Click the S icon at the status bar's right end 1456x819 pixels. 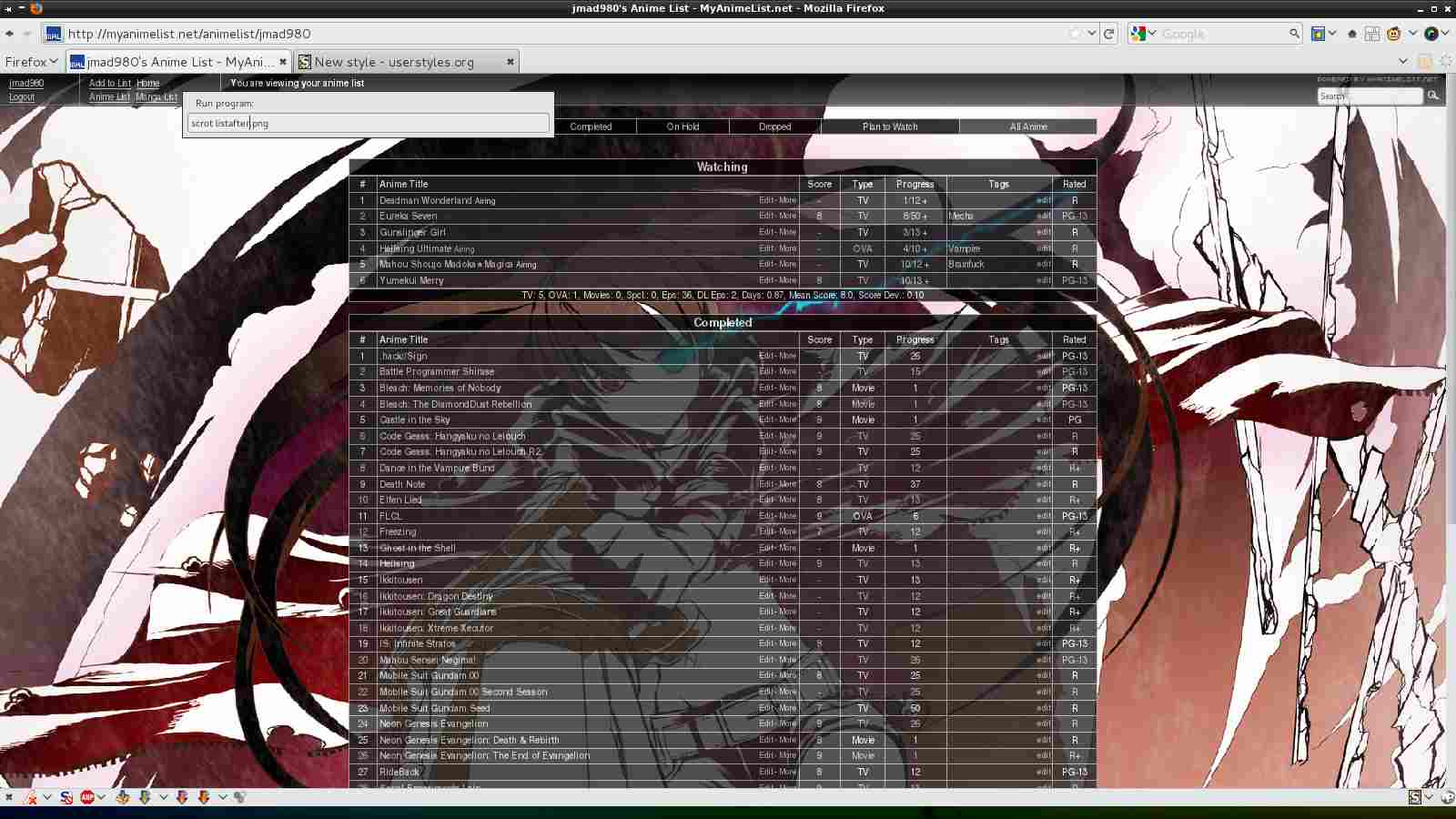coord(1415,797)
